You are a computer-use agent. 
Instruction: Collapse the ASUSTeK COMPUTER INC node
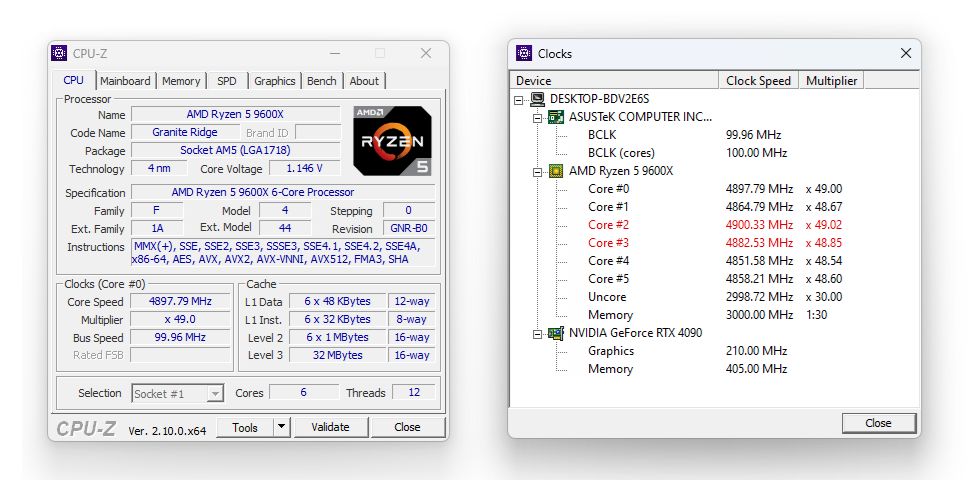(538, 118)
